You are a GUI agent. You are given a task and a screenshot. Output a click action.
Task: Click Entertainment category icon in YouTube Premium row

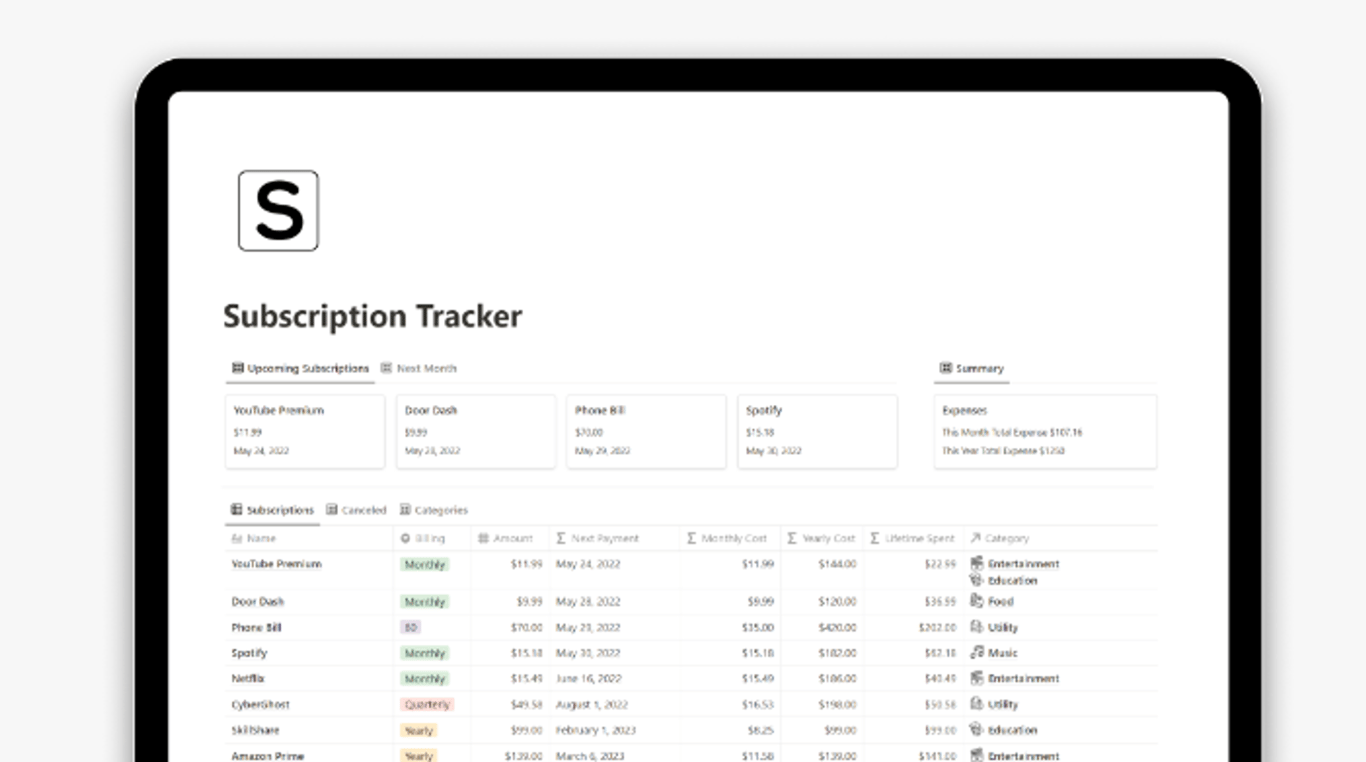point(977,564)
